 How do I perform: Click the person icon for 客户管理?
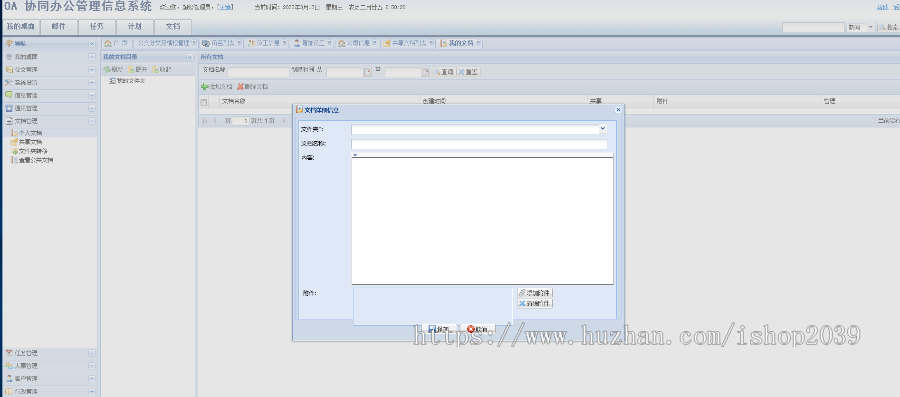click(x=9, y=379)
